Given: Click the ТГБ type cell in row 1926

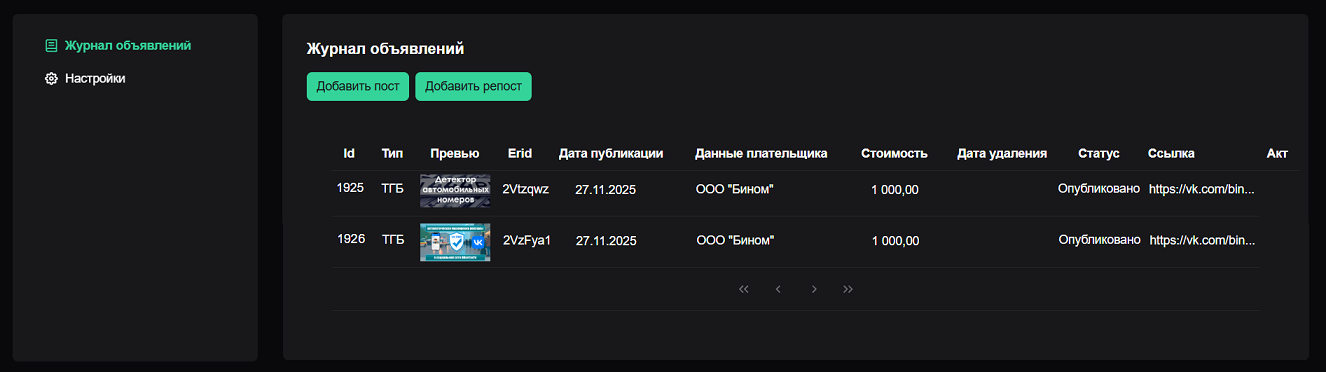Looking at the screenshot, I should tap(394, 239).
